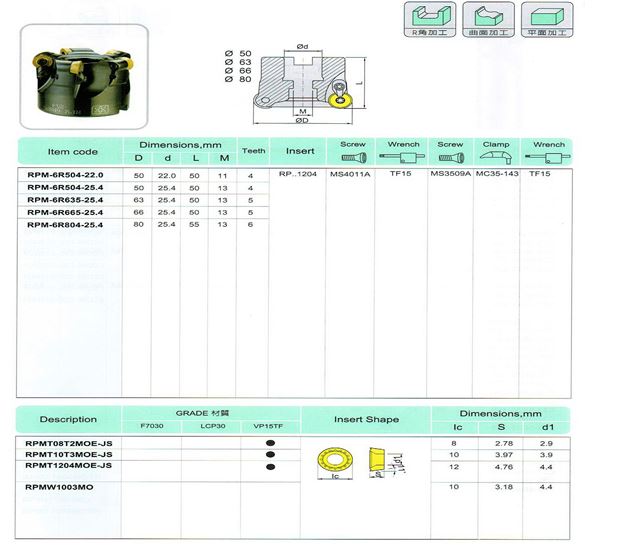This screenshot has height=552, width=632.
Task: Select item code RPM-6R504-22.0
Action: click(65, 175)
